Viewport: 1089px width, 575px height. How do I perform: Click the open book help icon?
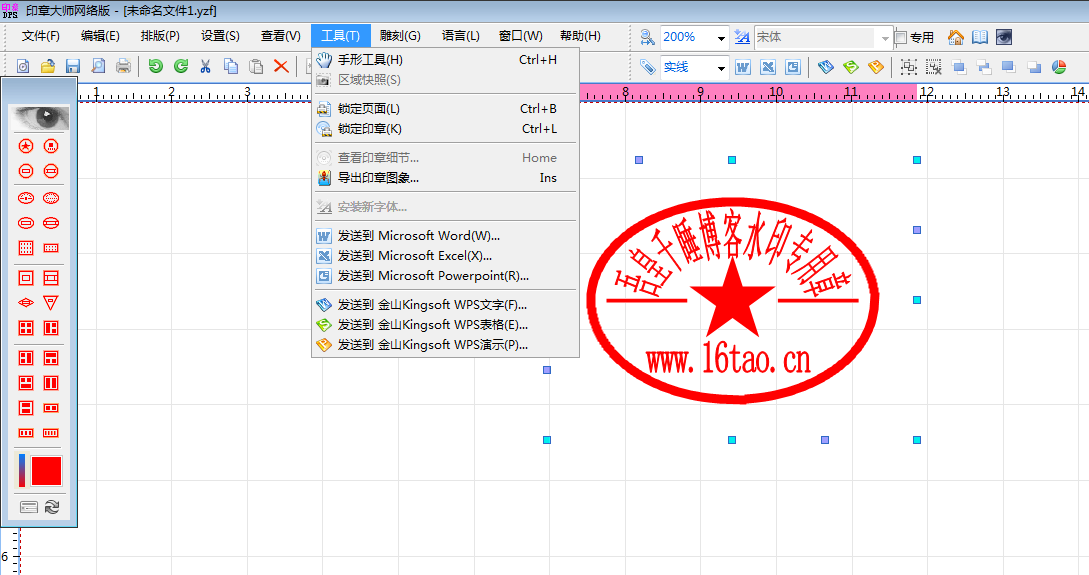click(x=980, y=37)
